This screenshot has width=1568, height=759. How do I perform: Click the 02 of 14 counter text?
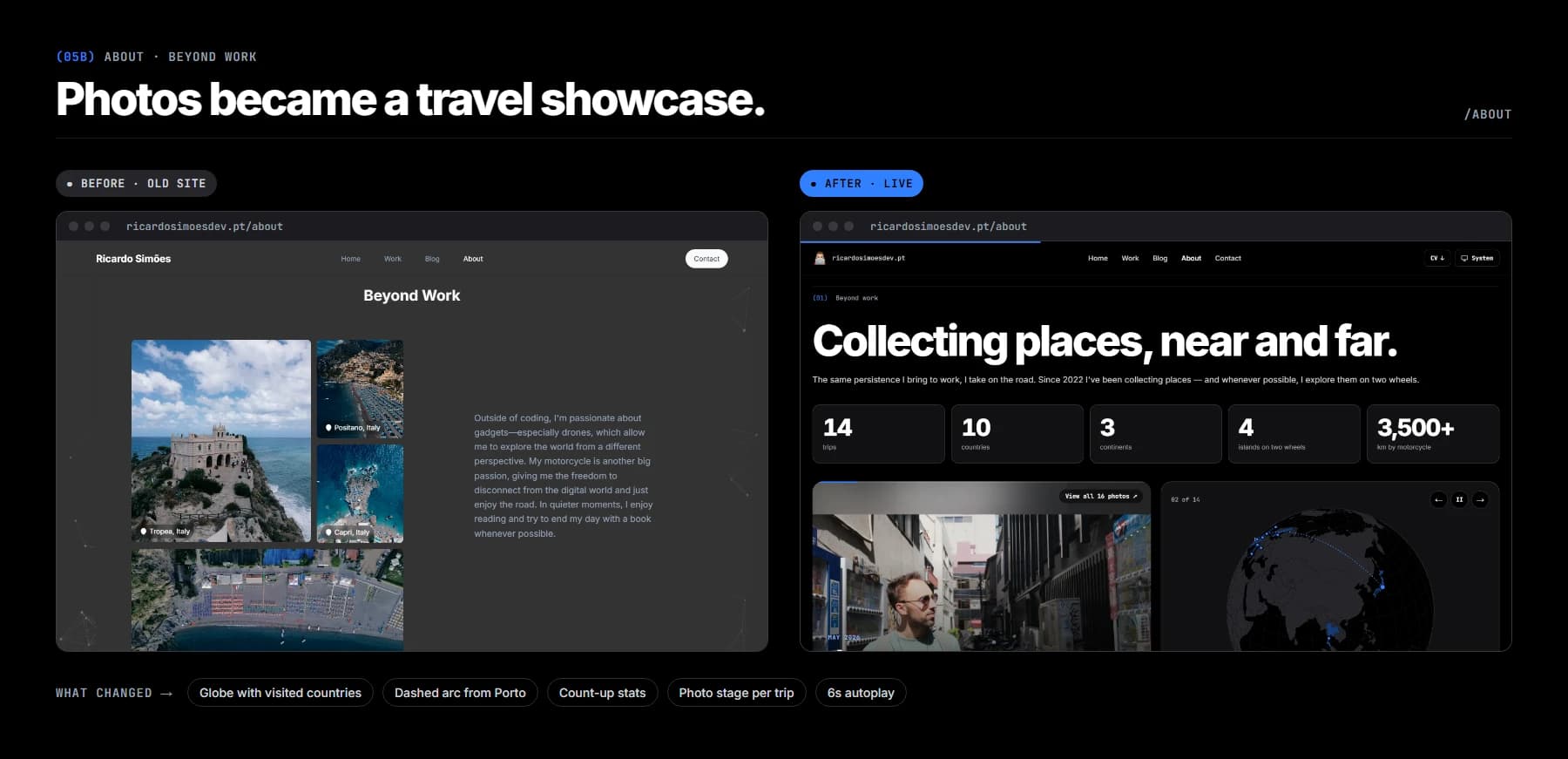1186,499
